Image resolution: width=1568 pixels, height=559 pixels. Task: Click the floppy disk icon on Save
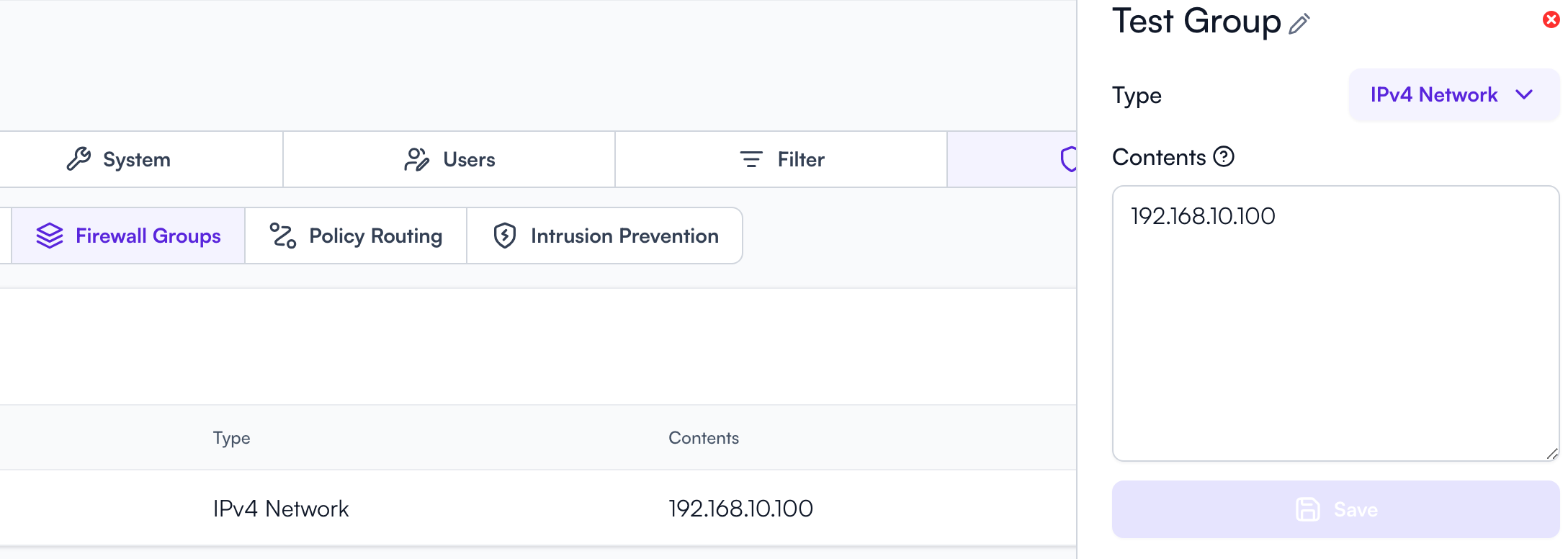pyautogui.click(x=1308, y=509)
